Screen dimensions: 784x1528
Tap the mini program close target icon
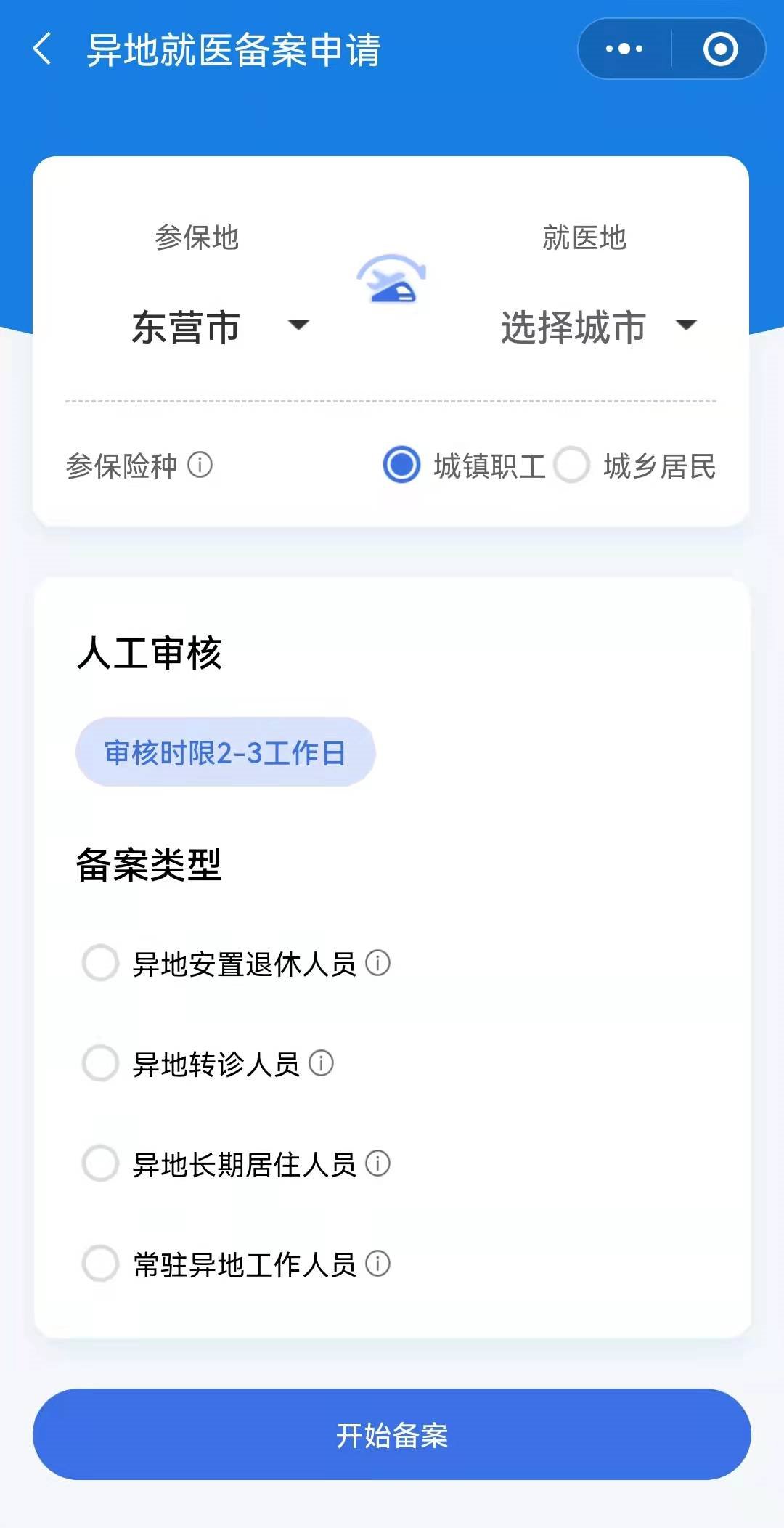[720, 49]
